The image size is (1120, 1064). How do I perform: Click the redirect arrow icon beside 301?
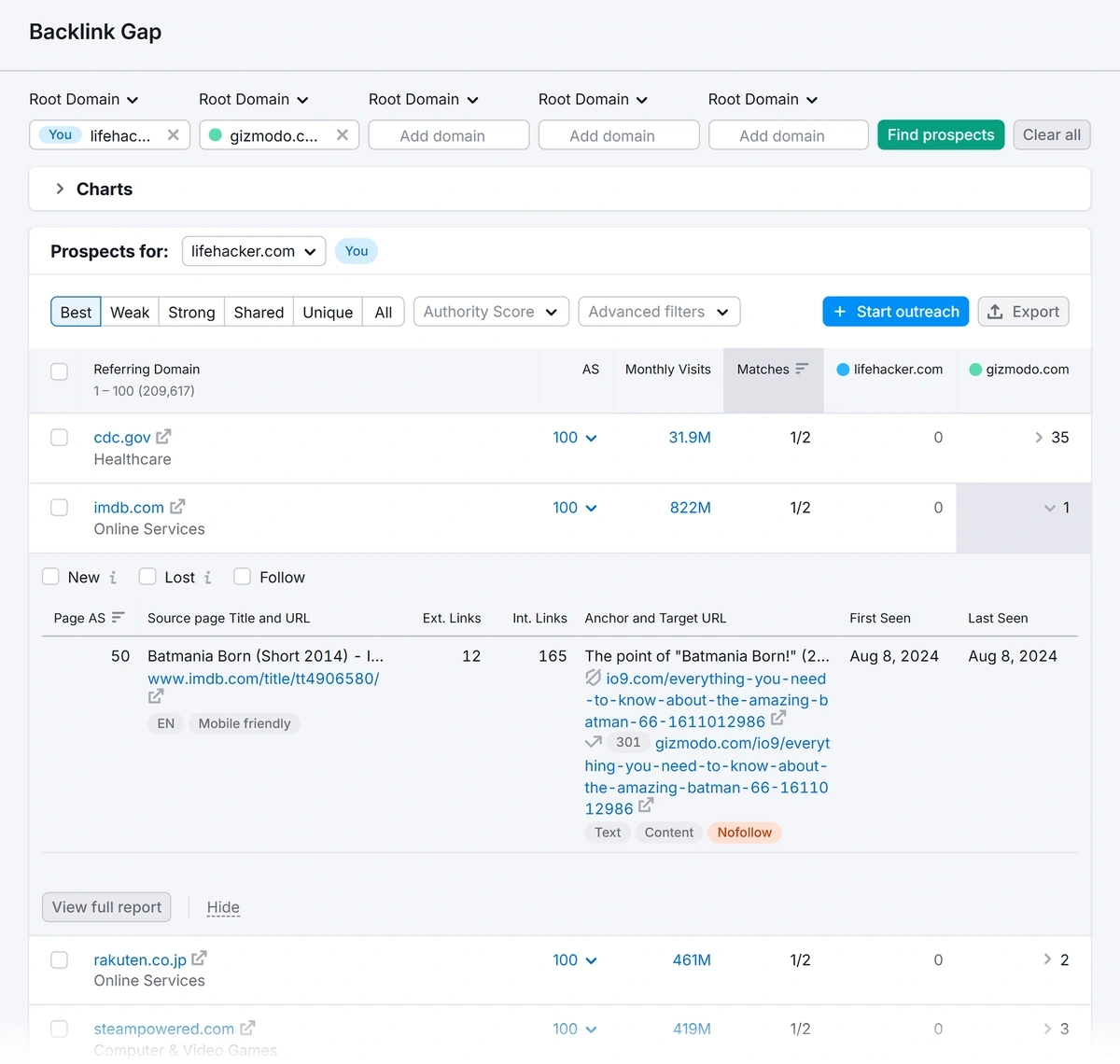pos(594,742)
